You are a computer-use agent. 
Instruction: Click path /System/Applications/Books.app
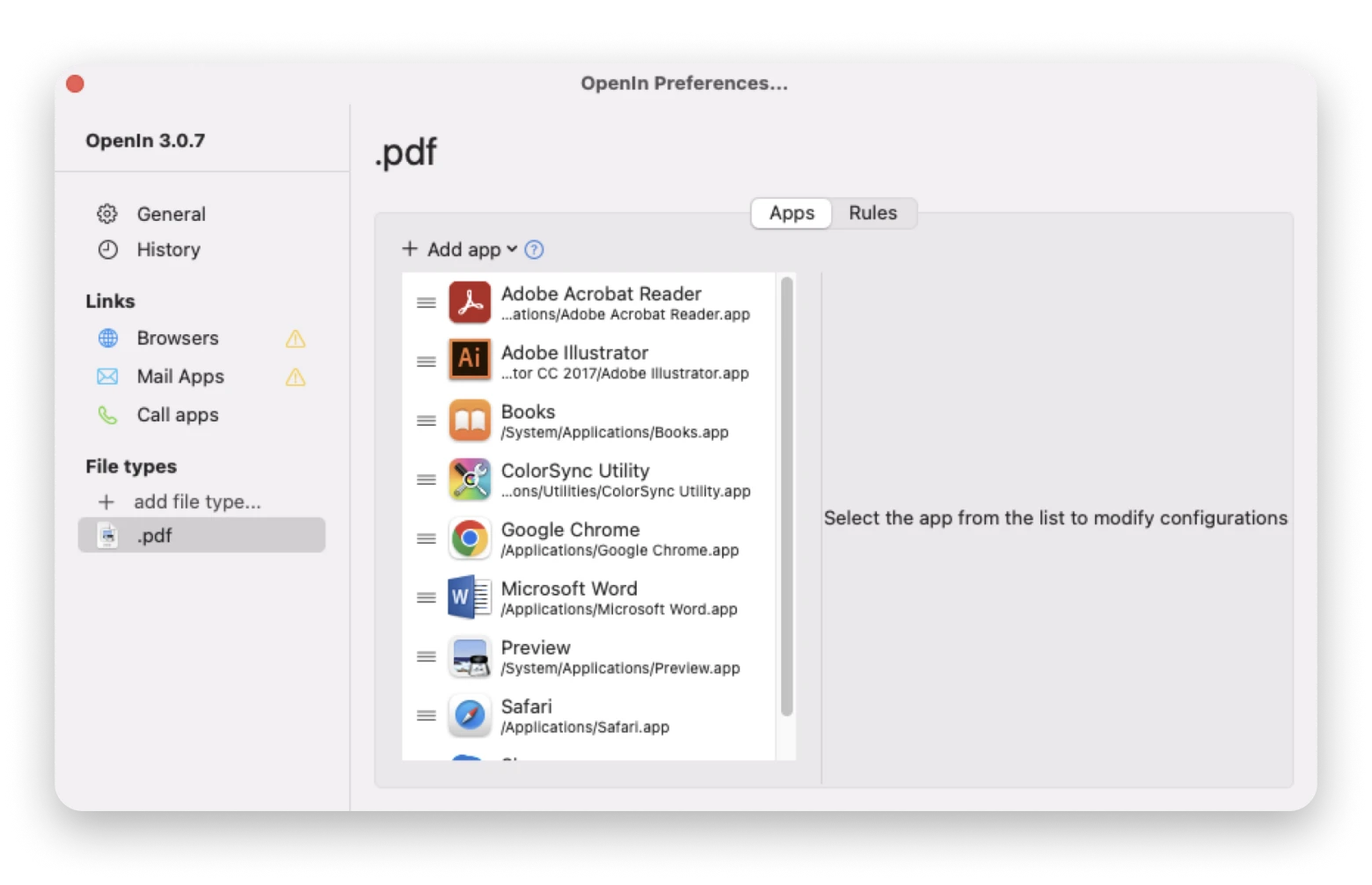click(615, 432)
